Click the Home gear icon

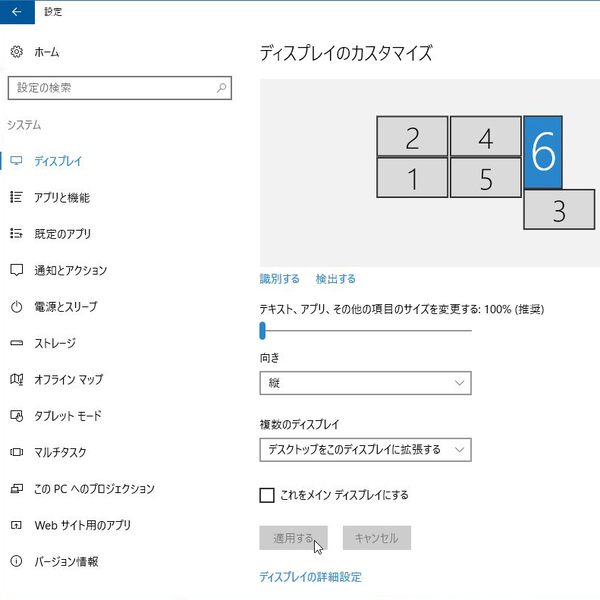pos(16,51)
